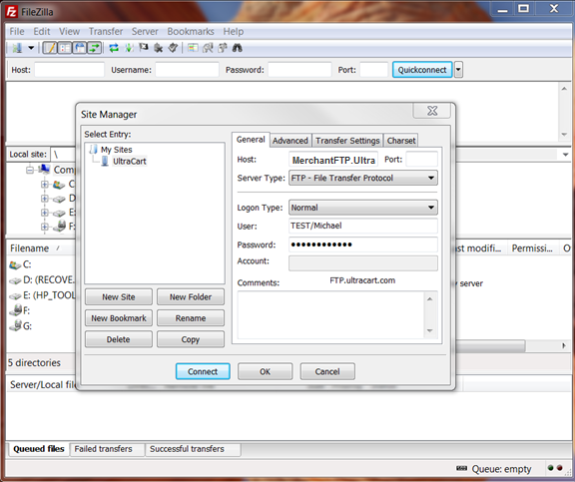Click the Connect button
The width and height of the screenshot is (575, 482).
tap(203, 371)
